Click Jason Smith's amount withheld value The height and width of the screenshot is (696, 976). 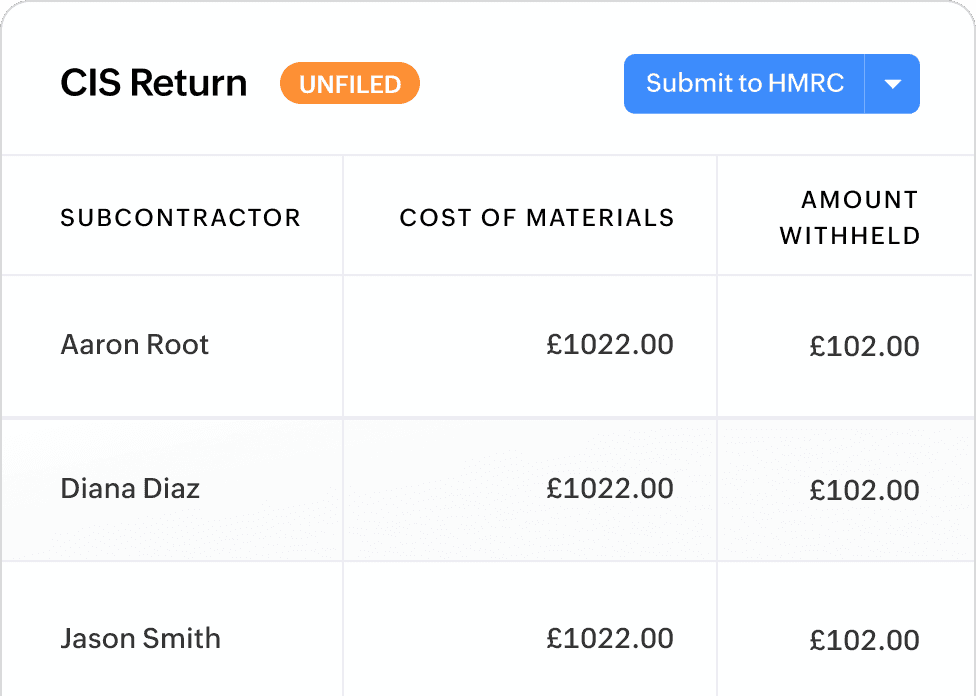(864, 641)
